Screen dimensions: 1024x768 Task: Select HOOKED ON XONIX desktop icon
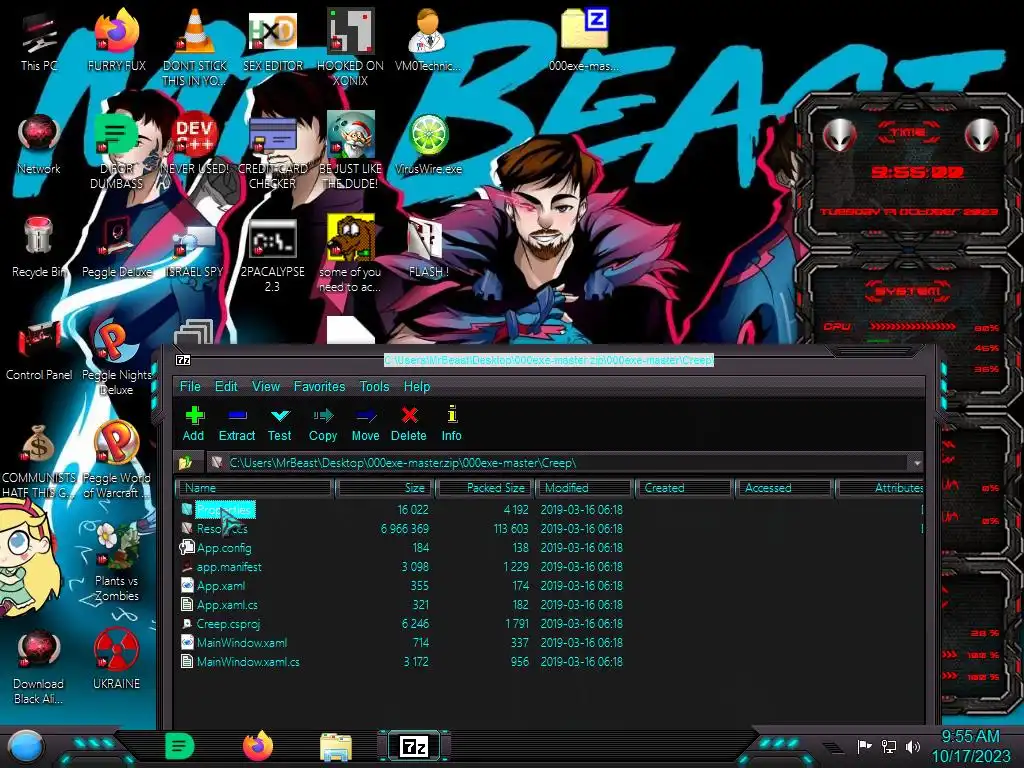coord(350,47)
